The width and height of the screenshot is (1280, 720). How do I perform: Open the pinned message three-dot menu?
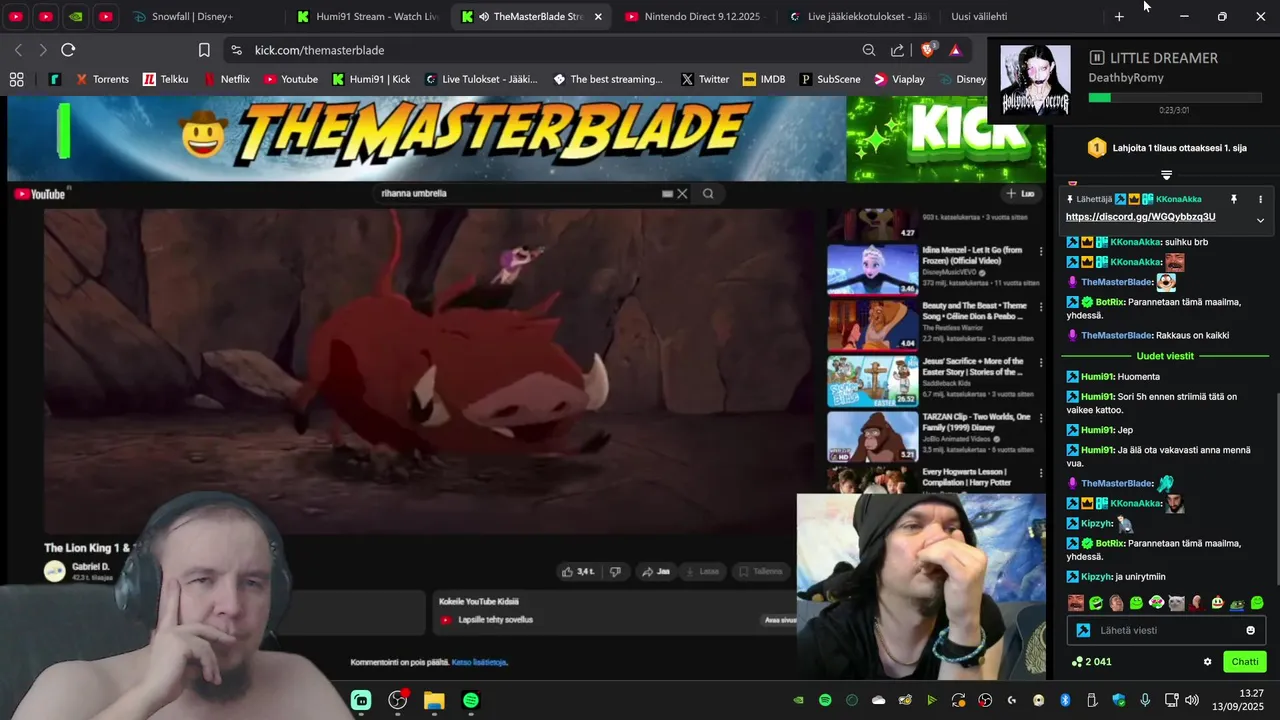[x=1260, y=199]
